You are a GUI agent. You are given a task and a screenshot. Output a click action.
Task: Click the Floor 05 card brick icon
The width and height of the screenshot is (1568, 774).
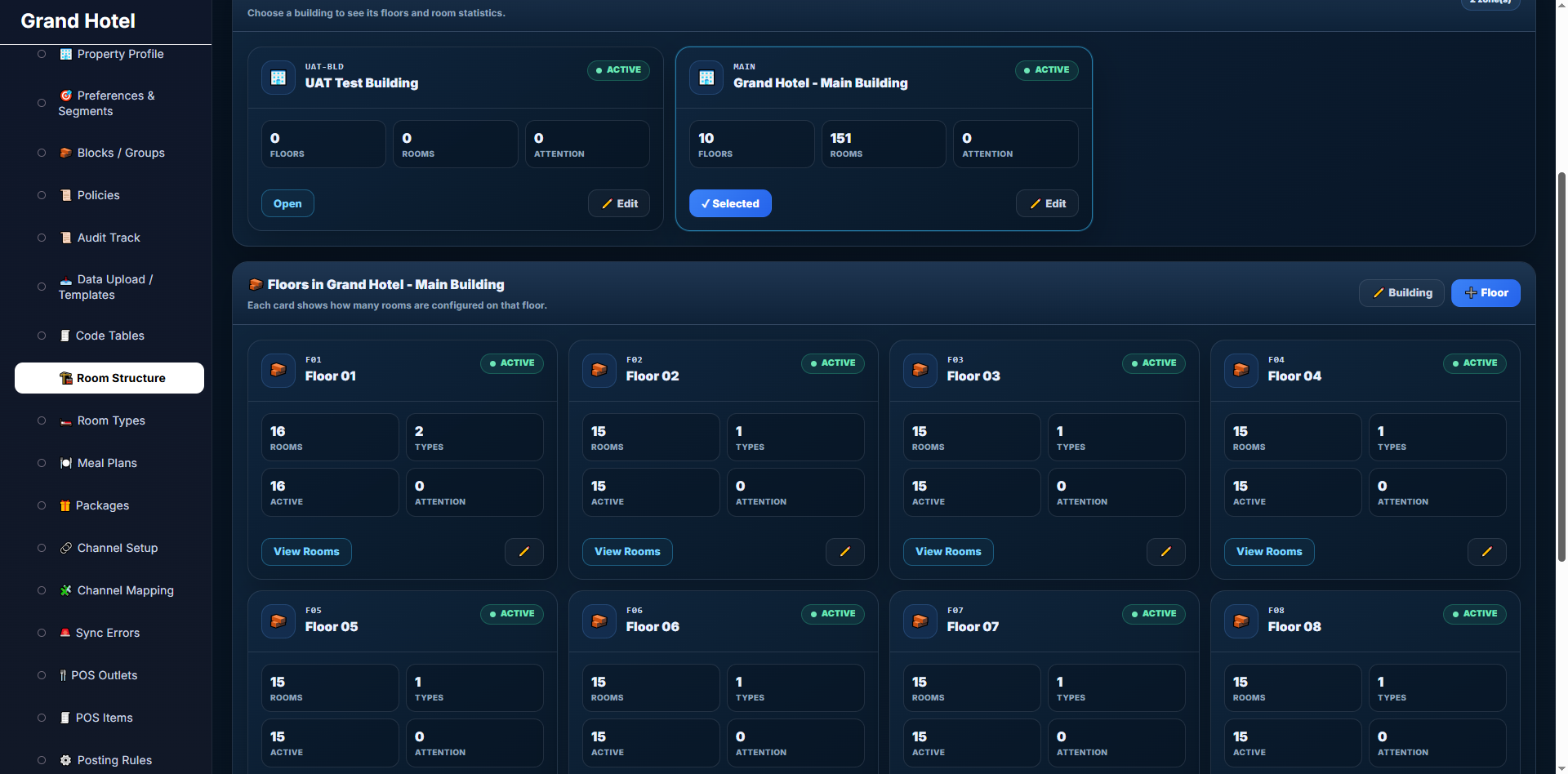[x=278, y=621]
